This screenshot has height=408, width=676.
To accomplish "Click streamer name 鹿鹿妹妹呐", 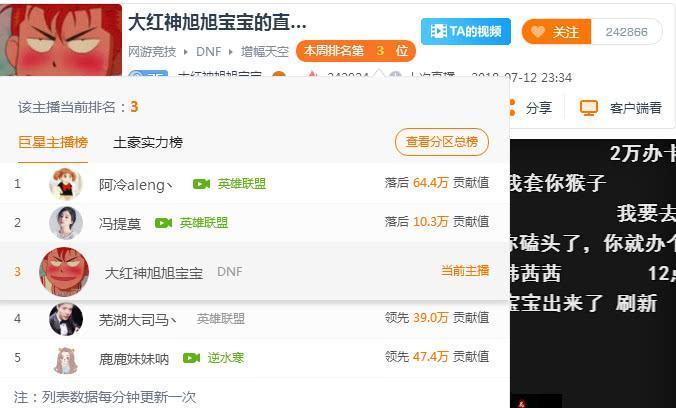I will (134, 359).
